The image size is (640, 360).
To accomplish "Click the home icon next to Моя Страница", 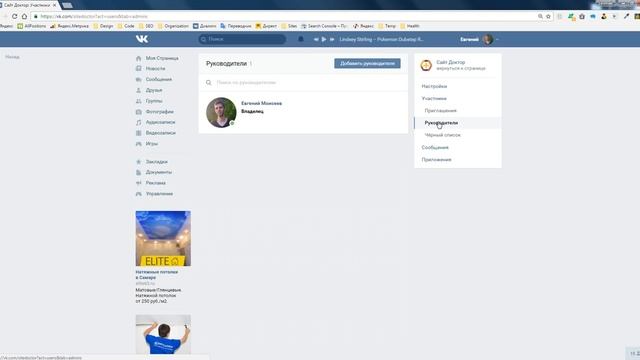I will [138, 58].
